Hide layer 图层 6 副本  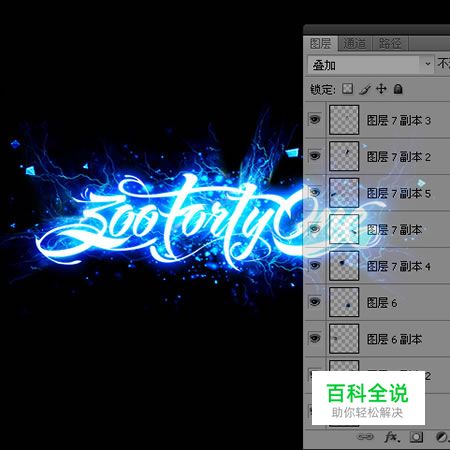[x=315, y=338]
